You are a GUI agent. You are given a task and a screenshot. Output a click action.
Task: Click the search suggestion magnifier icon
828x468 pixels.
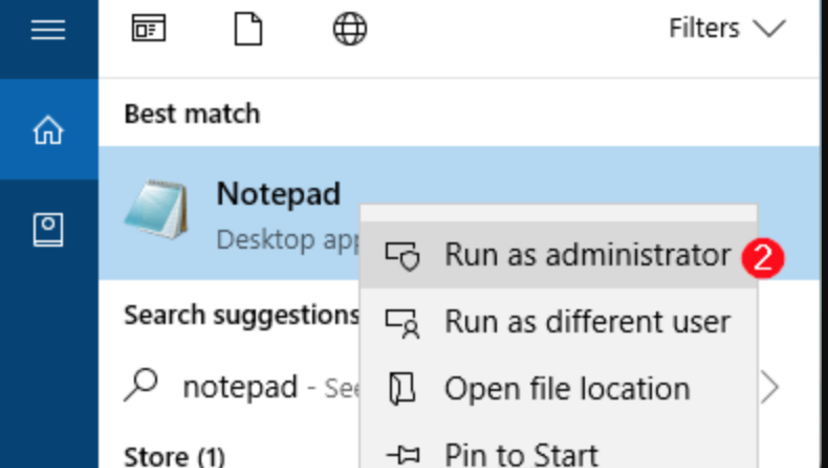141,385
